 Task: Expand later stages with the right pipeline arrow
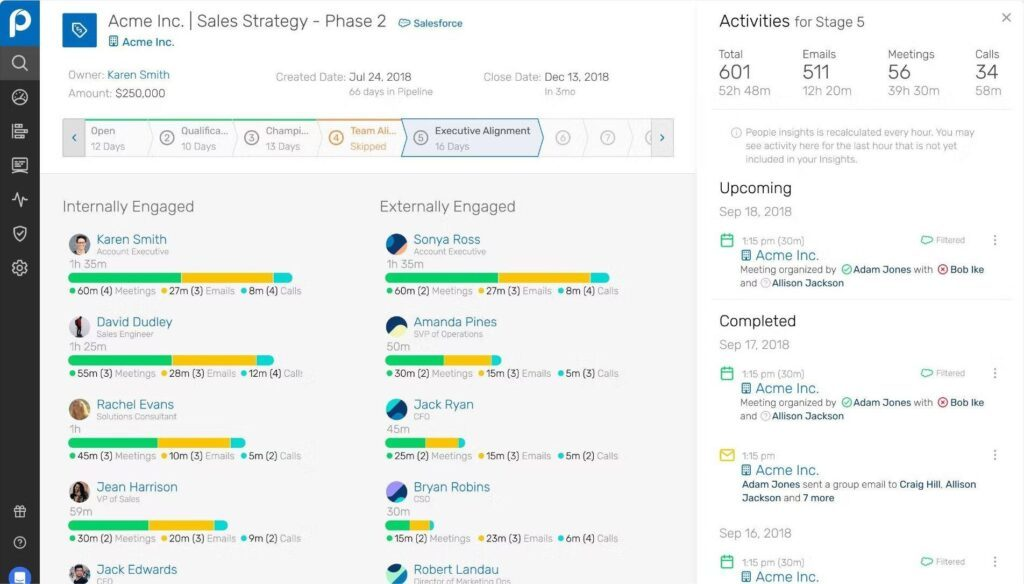(662, 138)
